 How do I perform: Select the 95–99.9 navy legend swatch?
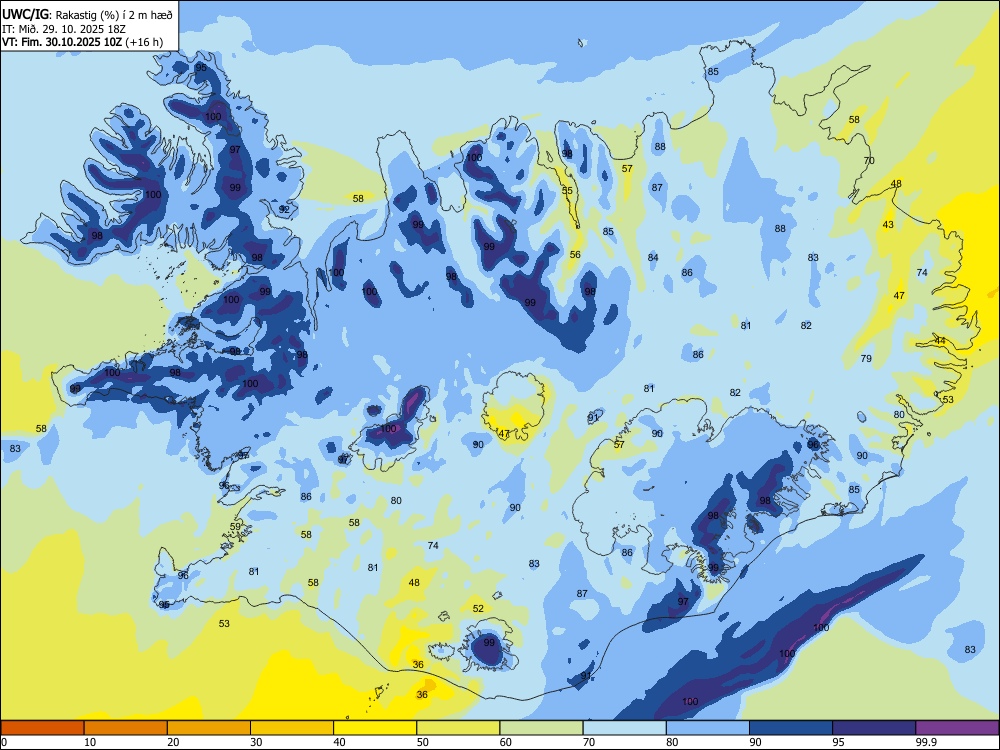(x=874, y=728)
